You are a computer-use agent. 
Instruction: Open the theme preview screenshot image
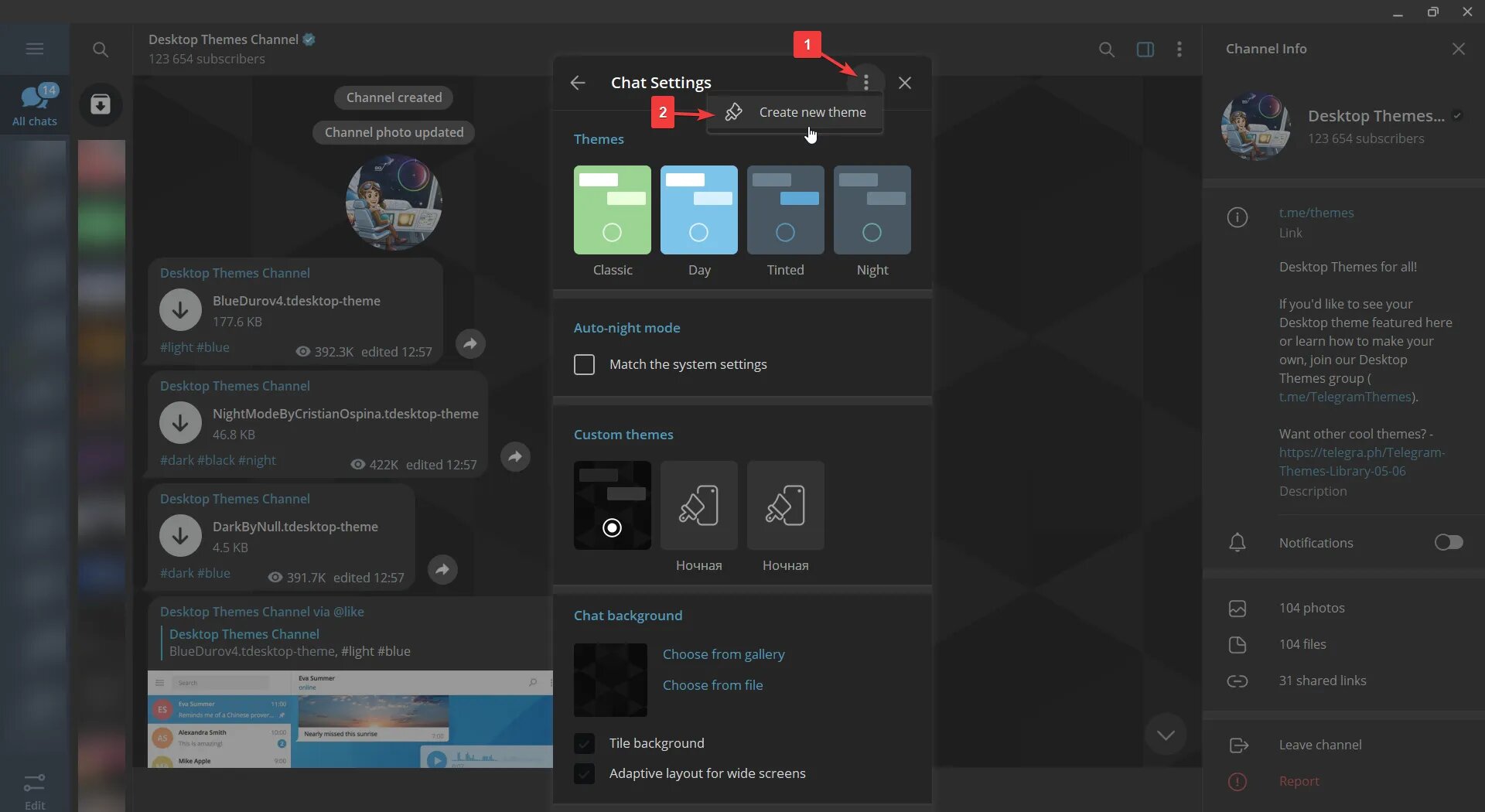point(350,718)
